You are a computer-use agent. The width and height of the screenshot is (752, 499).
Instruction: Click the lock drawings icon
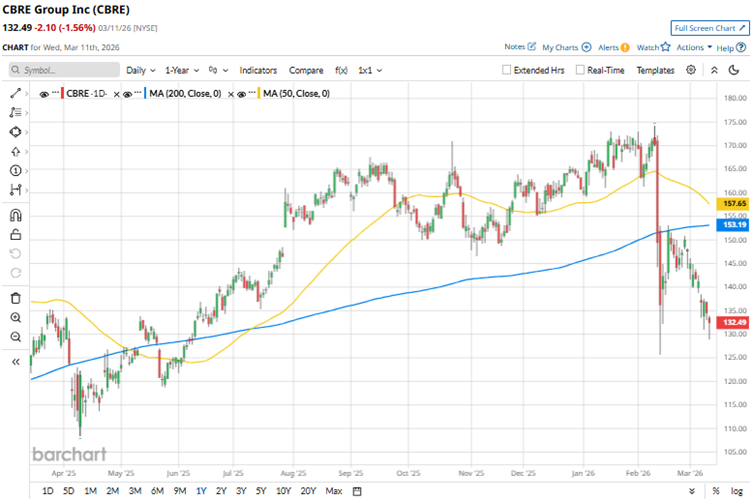(15, 234)
